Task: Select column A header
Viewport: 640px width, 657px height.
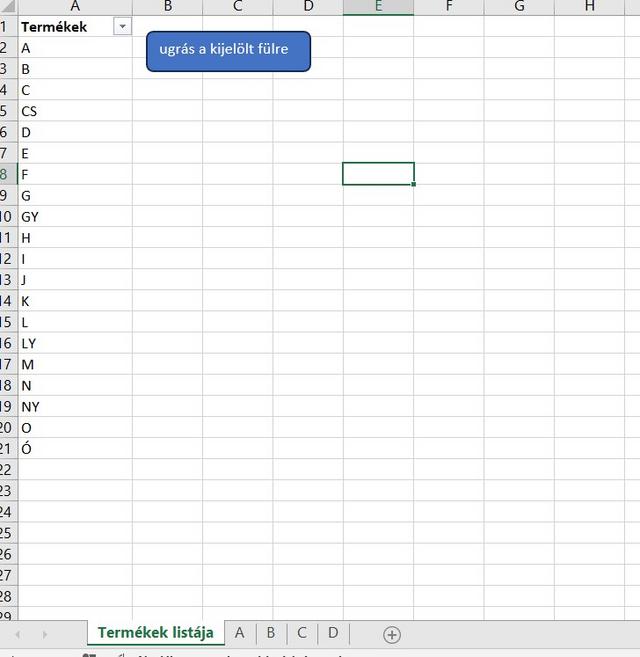Action: pyautogui.click(x=75, y=7)
